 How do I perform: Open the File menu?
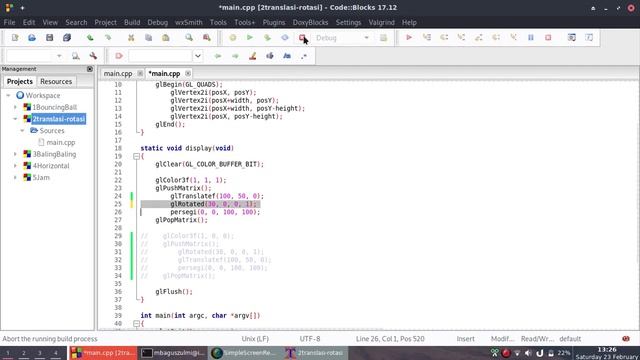(x=9, y=22)
